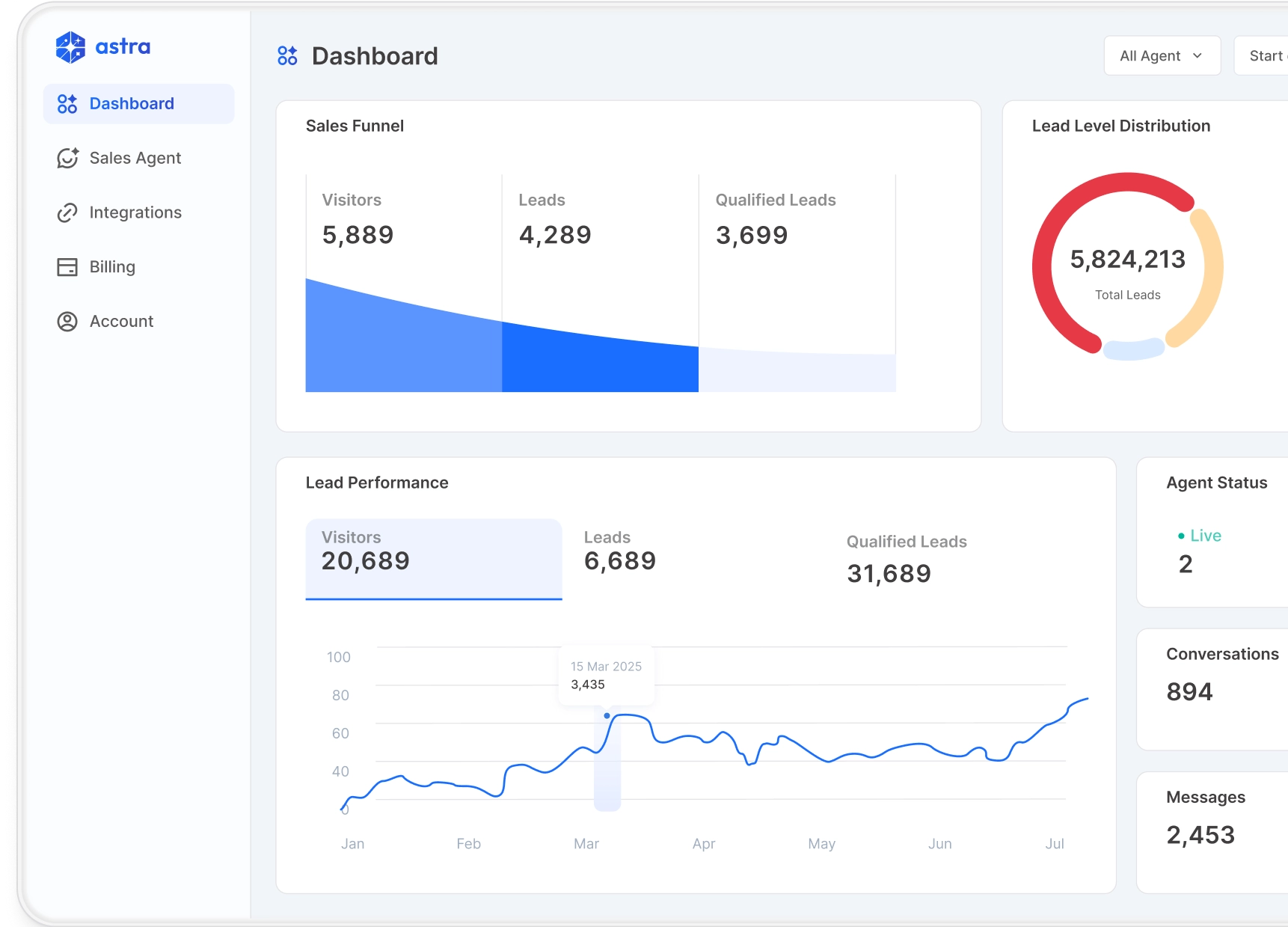Open Sales Agent from the sidebar
Image resolution: width=1288 pixels, height=927 pixels.
[x=135, y=158]
